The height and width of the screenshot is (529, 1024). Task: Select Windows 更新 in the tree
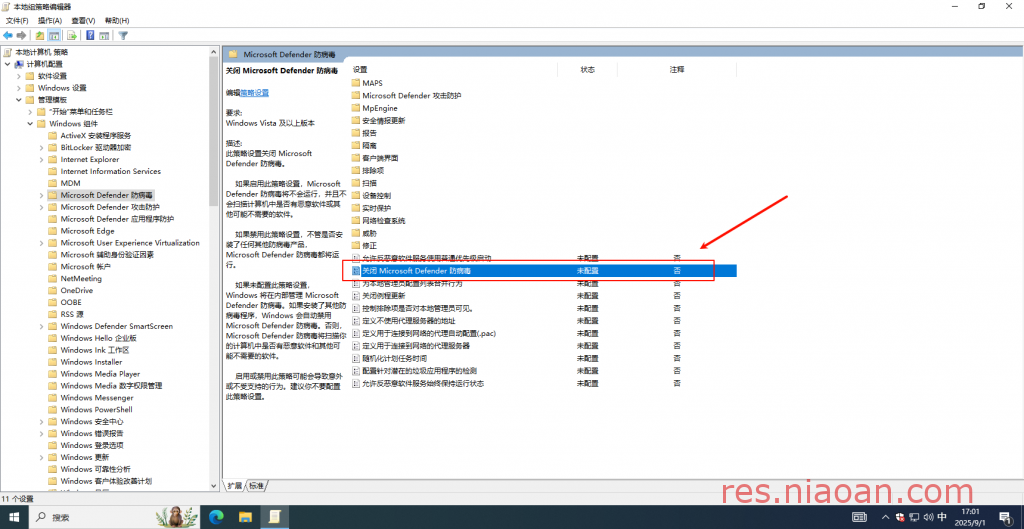pos(85,457)
